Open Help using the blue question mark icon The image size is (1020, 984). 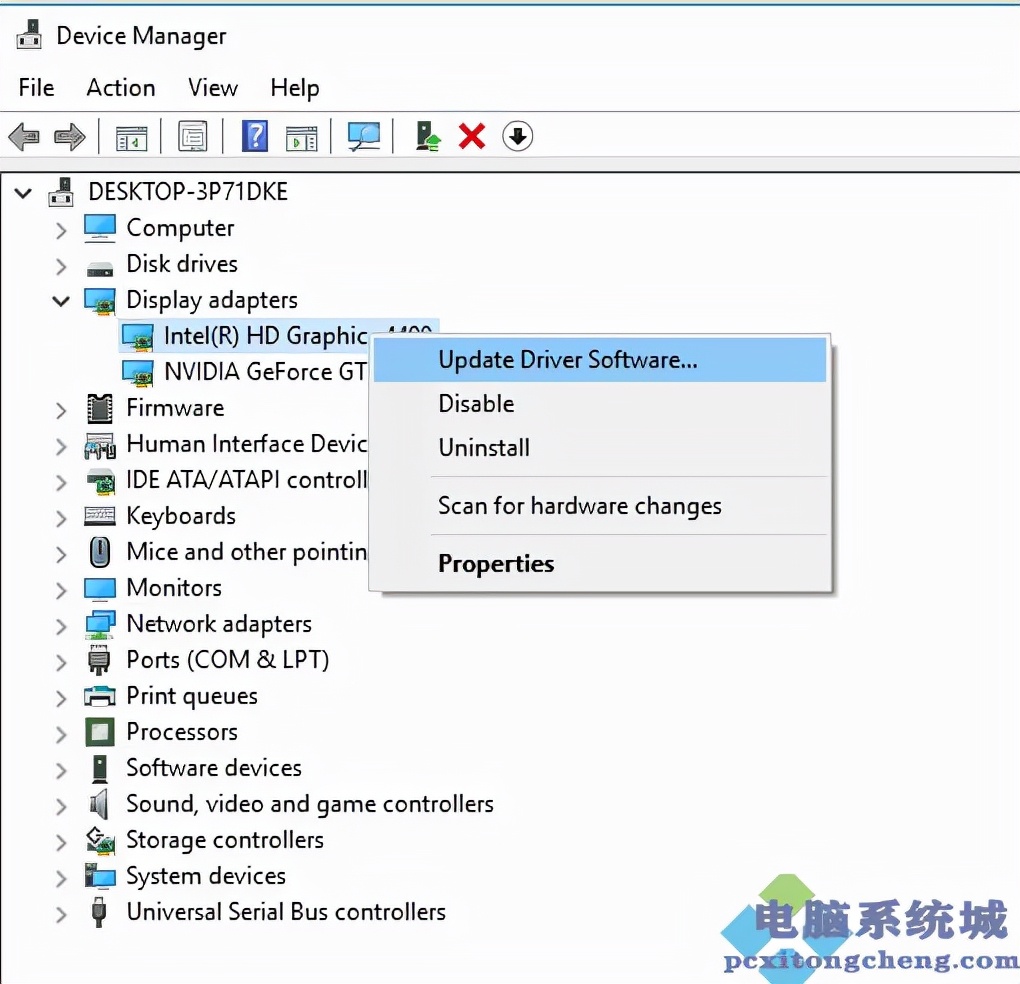[254, 136]
